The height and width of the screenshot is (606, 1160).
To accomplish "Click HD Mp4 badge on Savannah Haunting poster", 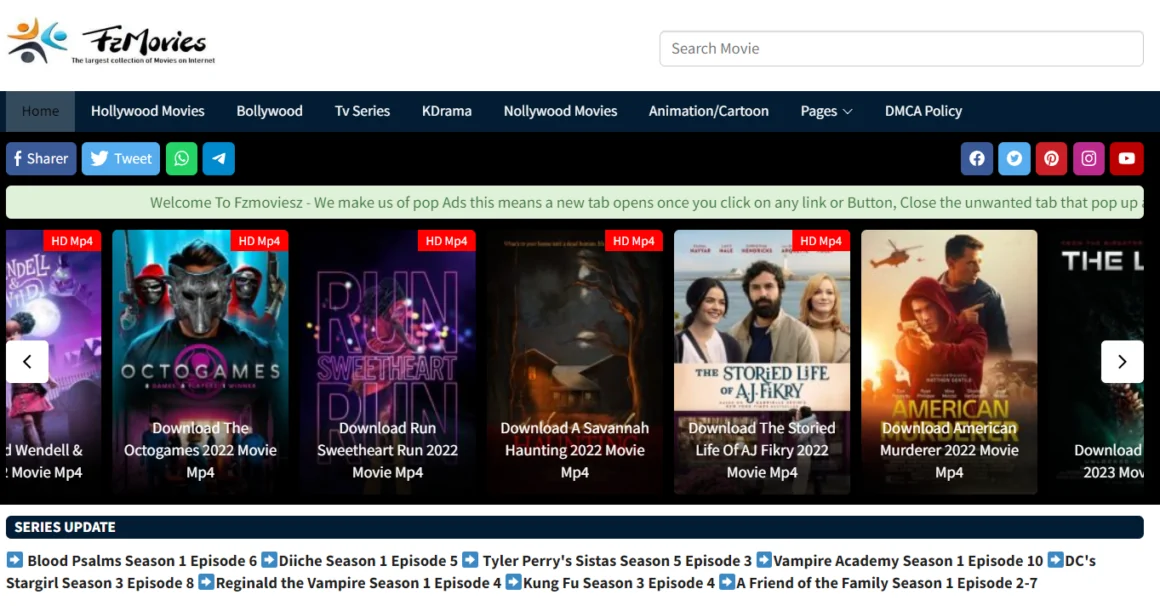I will pos(634,241).
